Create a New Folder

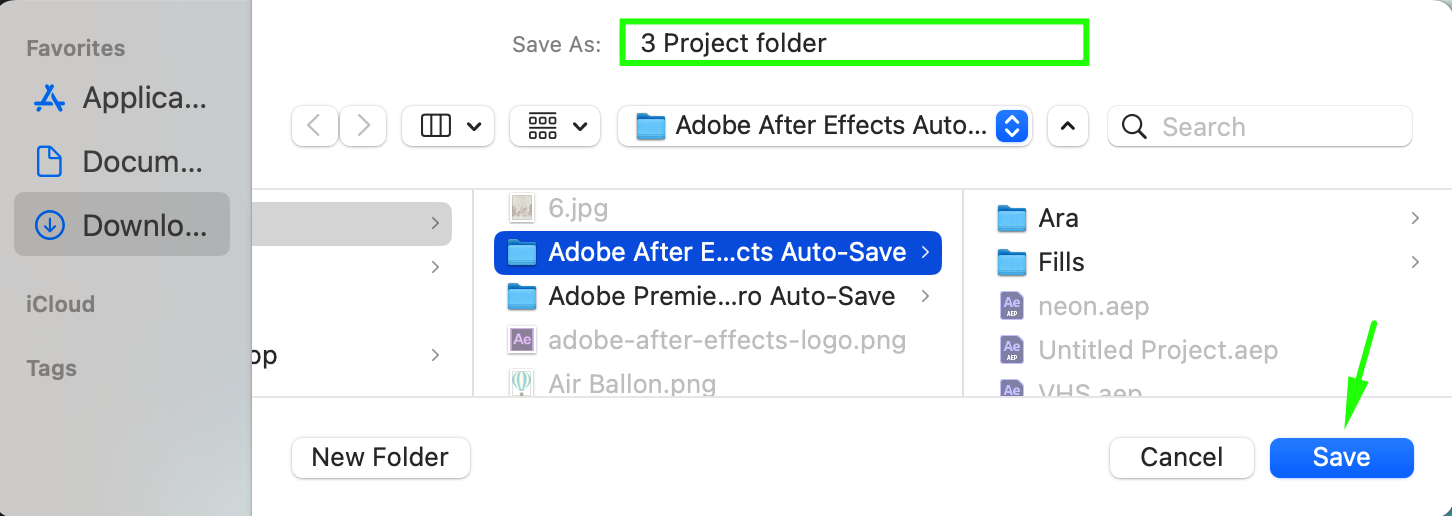coord(380,457)
